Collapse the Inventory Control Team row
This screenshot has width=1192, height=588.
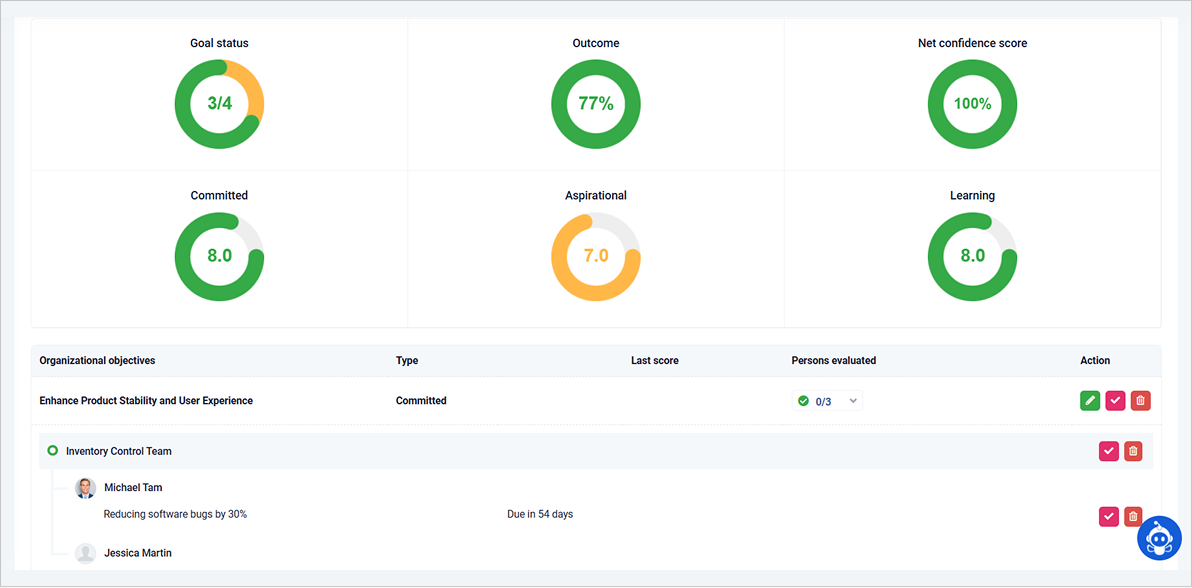pos(117,451)
